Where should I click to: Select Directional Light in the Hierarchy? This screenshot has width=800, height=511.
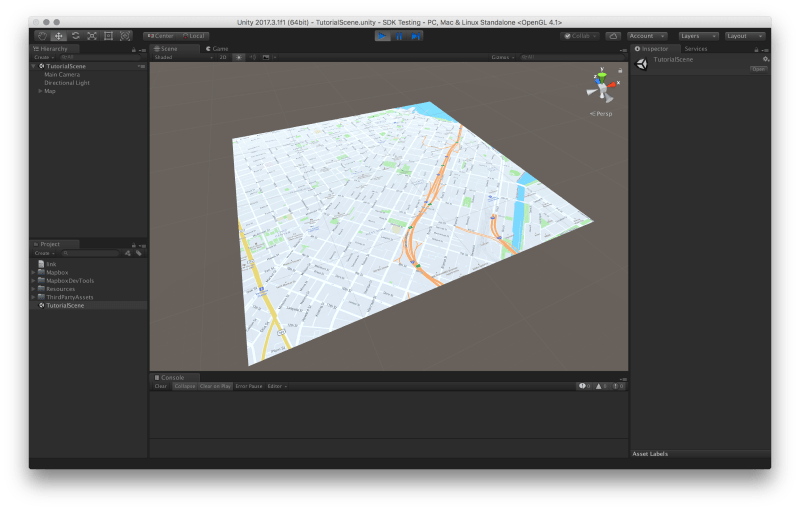(67, 83)
